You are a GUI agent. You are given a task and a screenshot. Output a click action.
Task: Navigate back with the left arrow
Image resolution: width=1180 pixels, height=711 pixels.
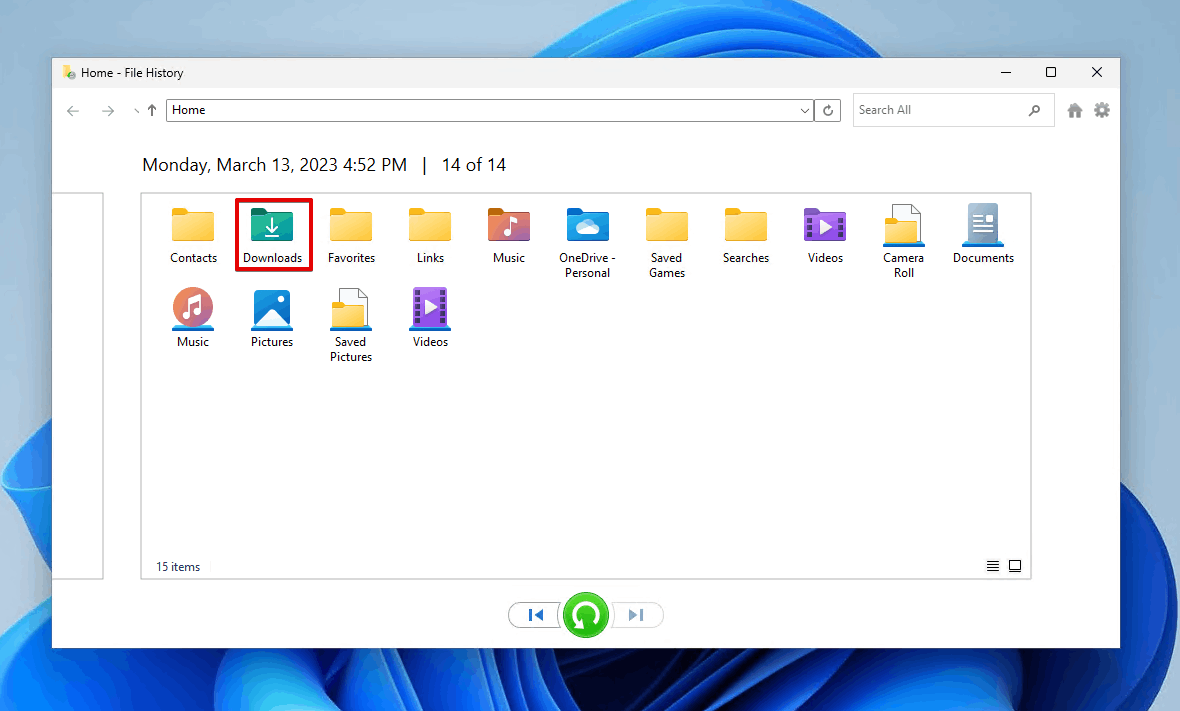point(73,111)
